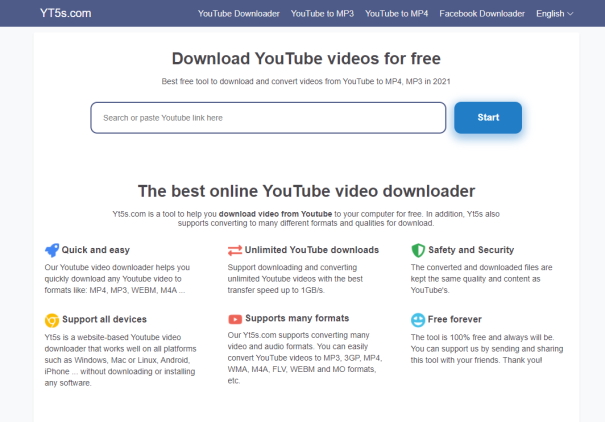Open YouTube Downloader in the navigation bar

pyautogui.click(x=238, y=14)
